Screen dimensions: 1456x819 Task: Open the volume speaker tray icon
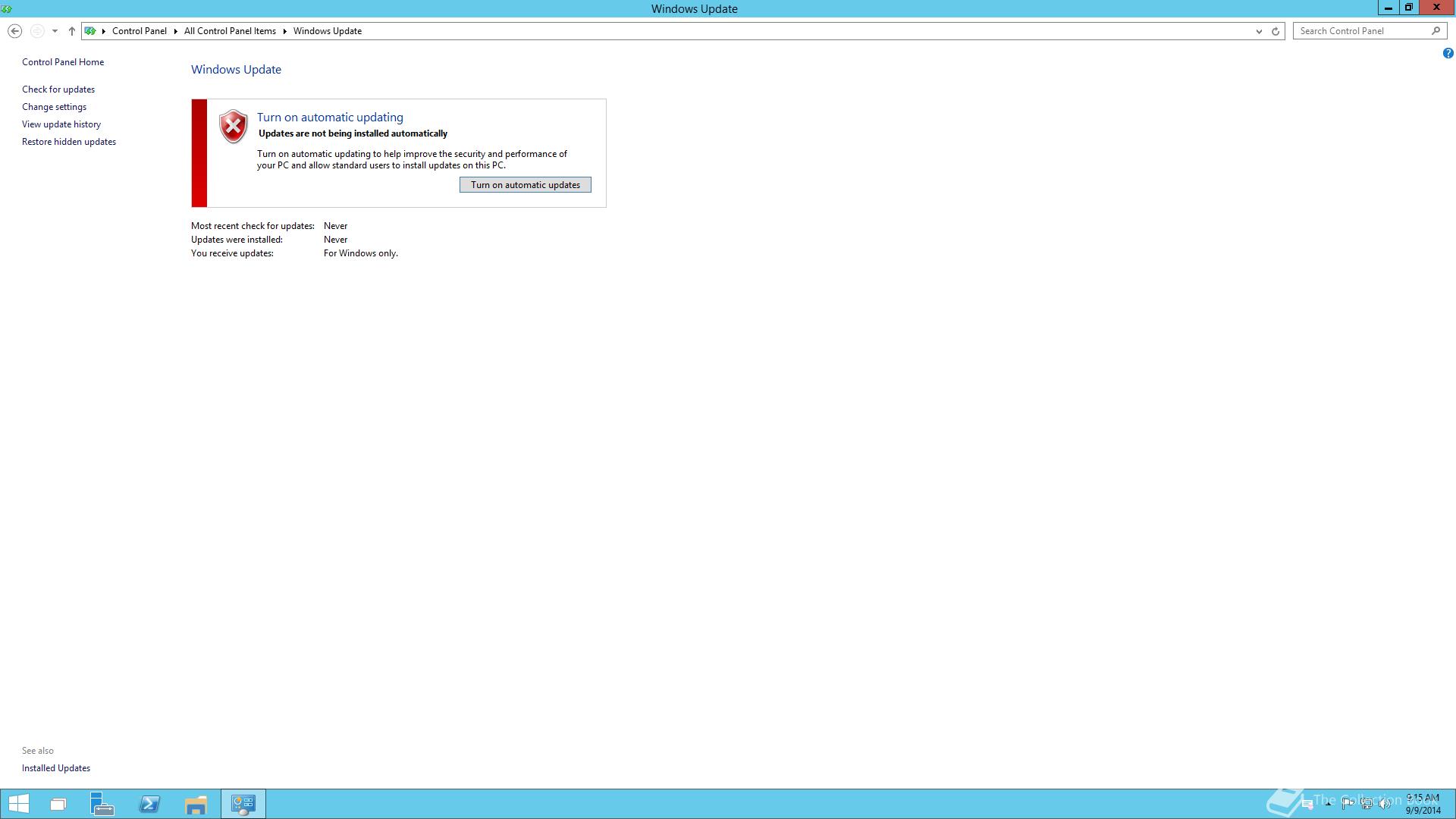pos(1384,803)
